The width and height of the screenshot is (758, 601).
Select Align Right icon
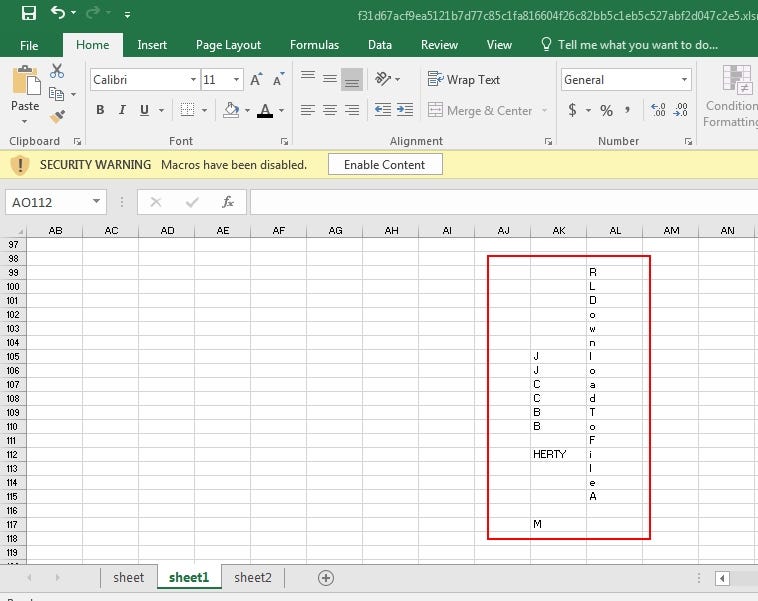coord(352,110)
